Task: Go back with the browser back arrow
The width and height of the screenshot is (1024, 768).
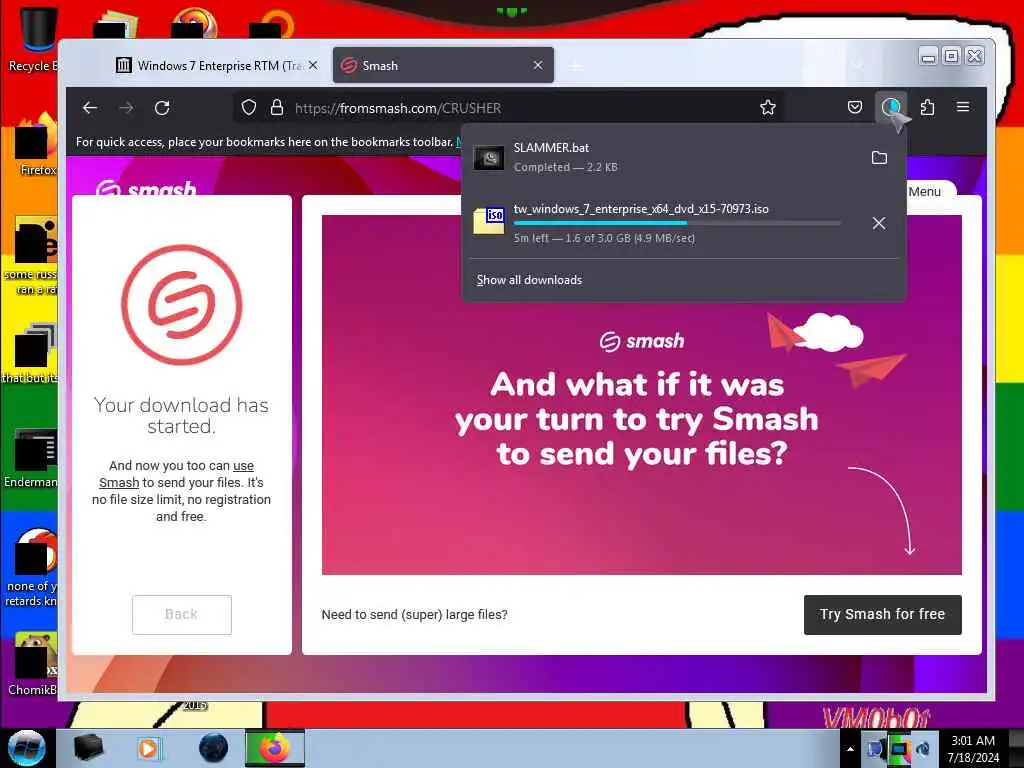Action: (x=90, y=108)
